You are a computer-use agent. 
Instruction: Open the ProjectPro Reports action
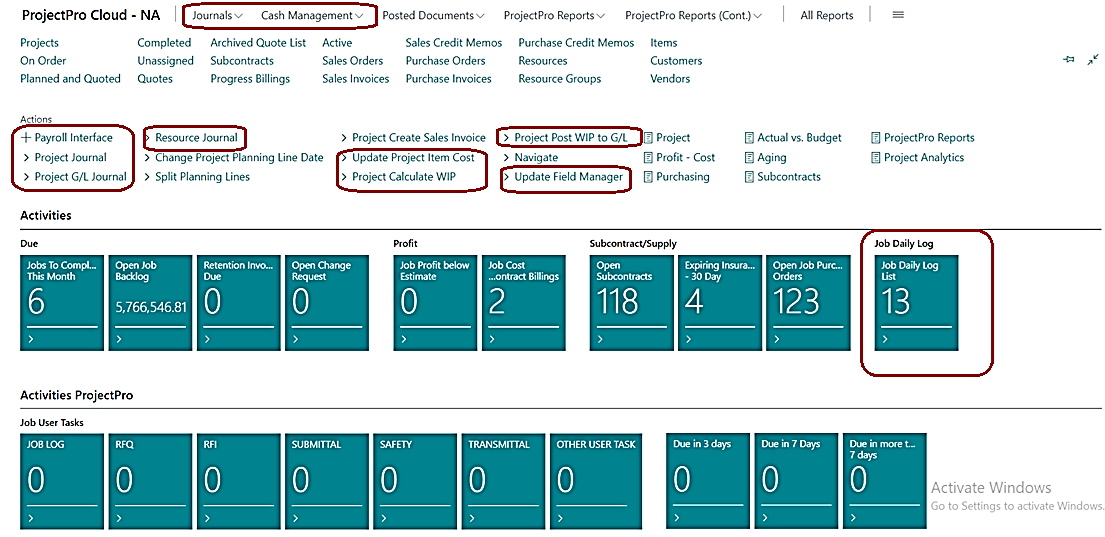click(x=923, y=138)
